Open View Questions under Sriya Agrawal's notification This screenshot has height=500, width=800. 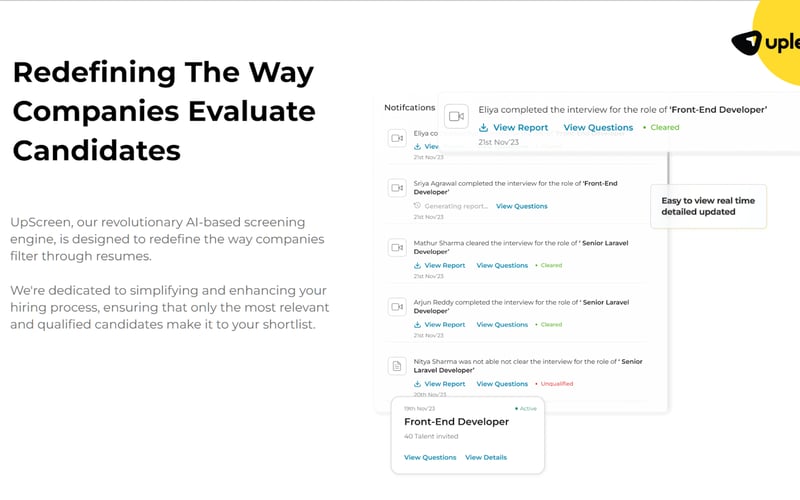[521, 206]
